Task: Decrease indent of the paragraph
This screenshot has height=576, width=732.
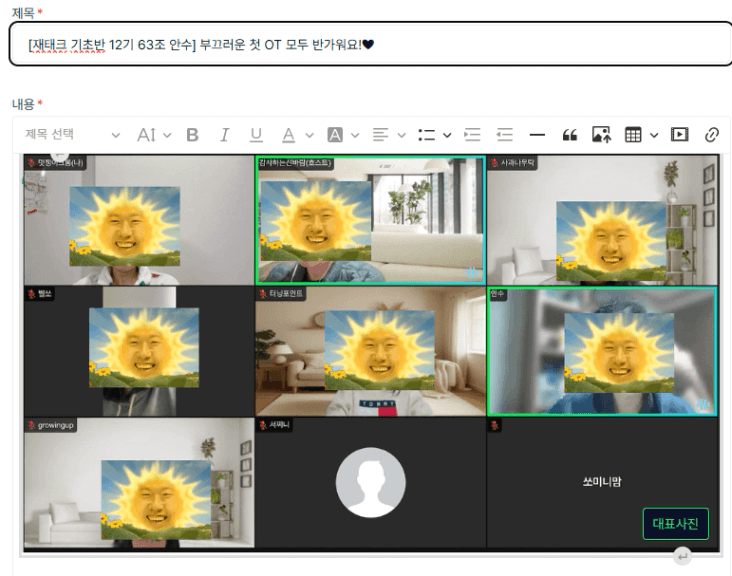Action: pos(505,135)
